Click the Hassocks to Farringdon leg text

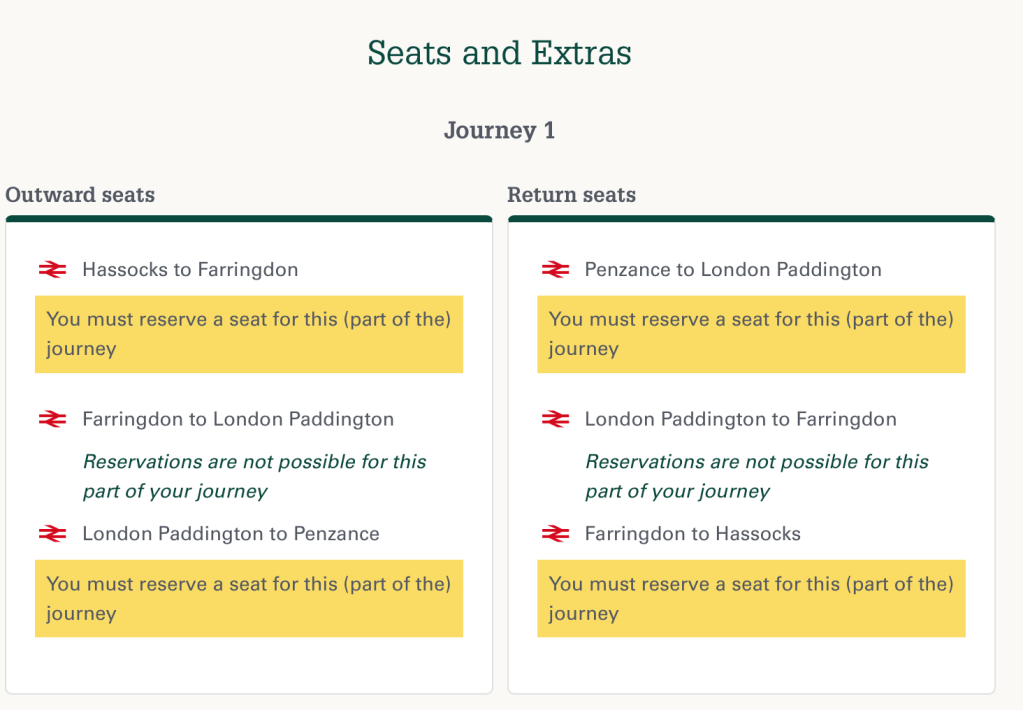coord(190,270)
